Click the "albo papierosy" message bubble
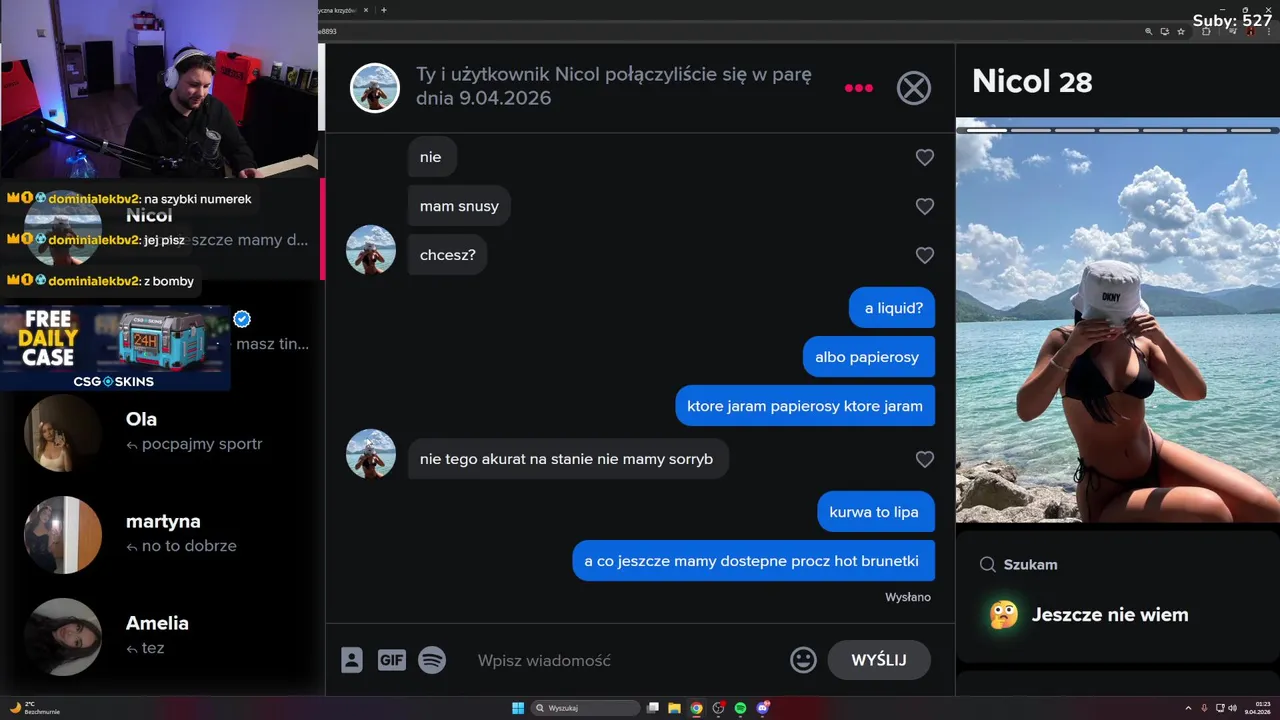Image resolution: width=1280 pixels, height=720 pixels. 867,357
